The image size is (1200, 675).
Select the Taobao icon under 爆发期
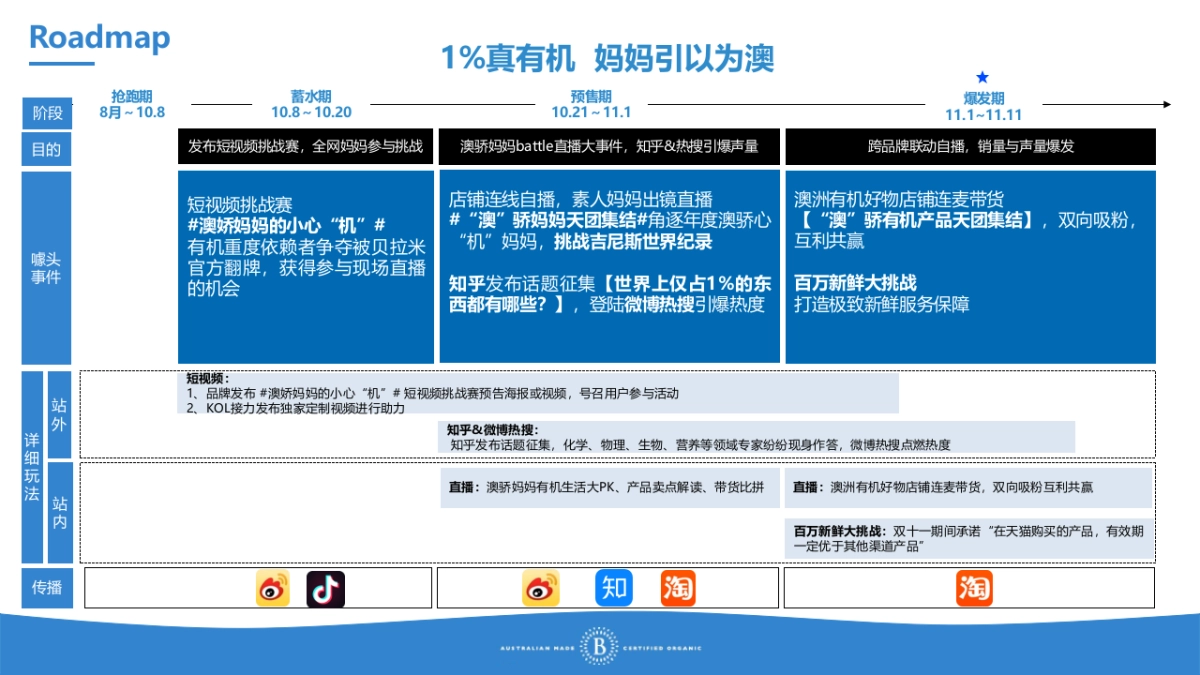[x=972, y=589]
